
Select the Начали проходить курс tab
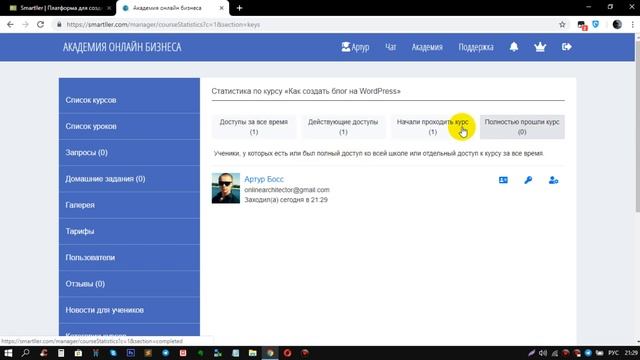tap(433, 127)
